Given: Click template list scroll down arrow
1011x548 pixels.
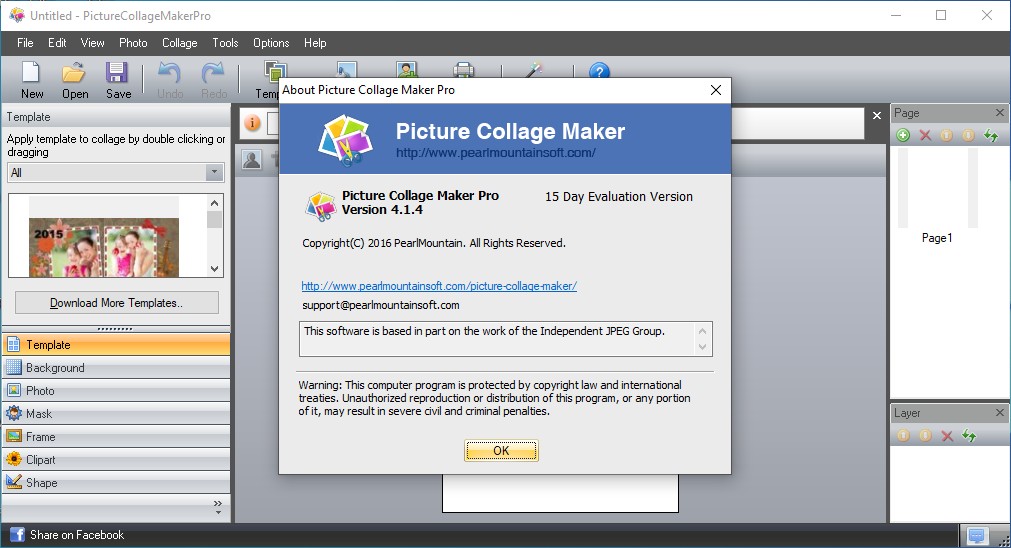Looking at the screenshot, I should click(215, 269).
